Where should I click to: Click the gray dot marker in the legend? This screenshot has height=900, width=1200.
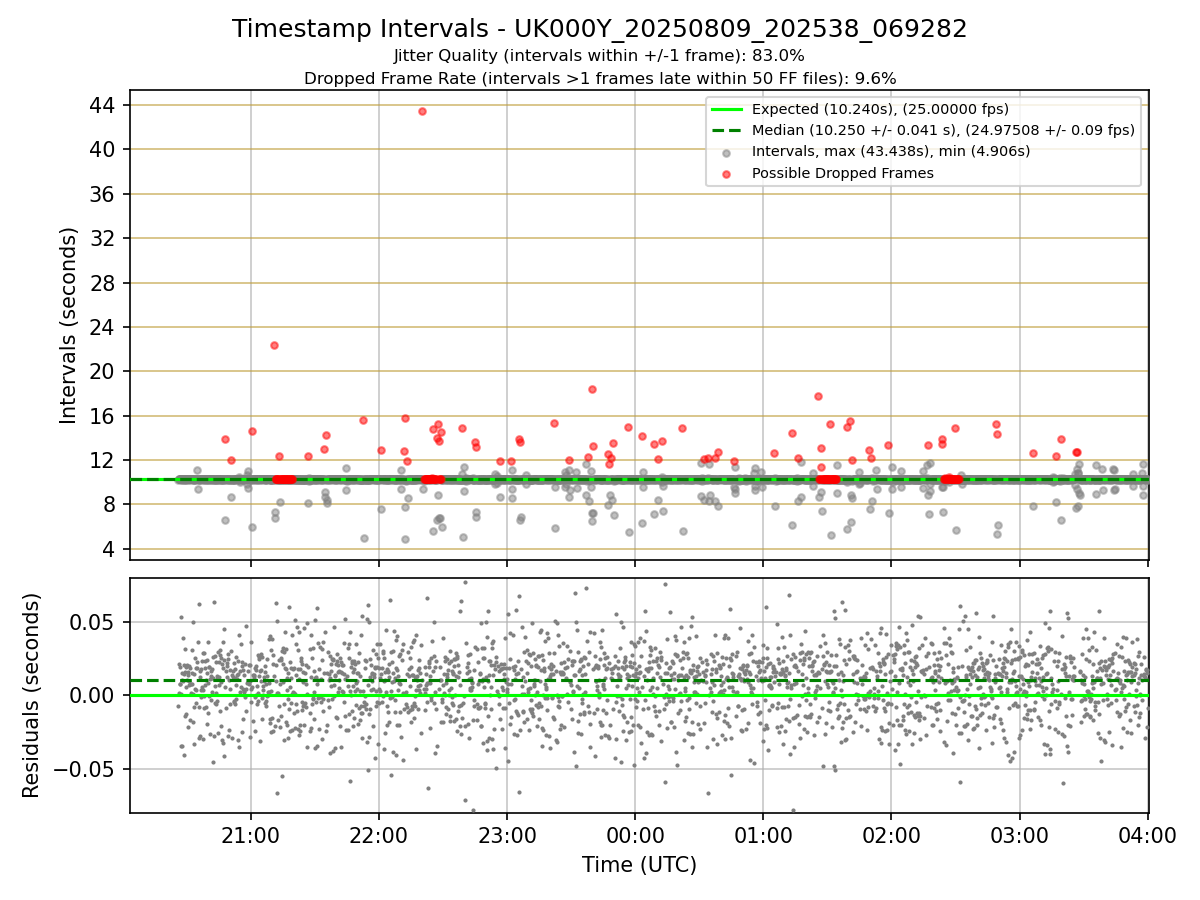[x=726, y=152]
